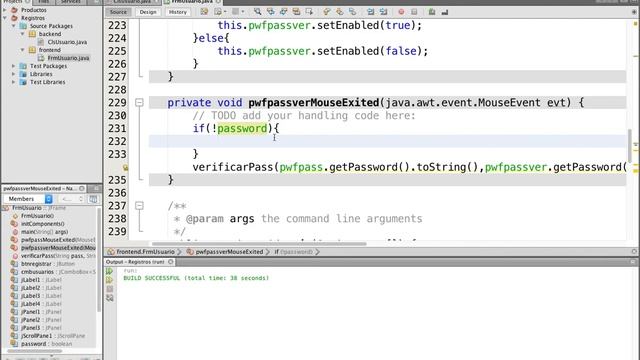The width and height of the screenshot is (640, 360).
Task: Click the Comment toolbar icon
Action: point(432,12)
